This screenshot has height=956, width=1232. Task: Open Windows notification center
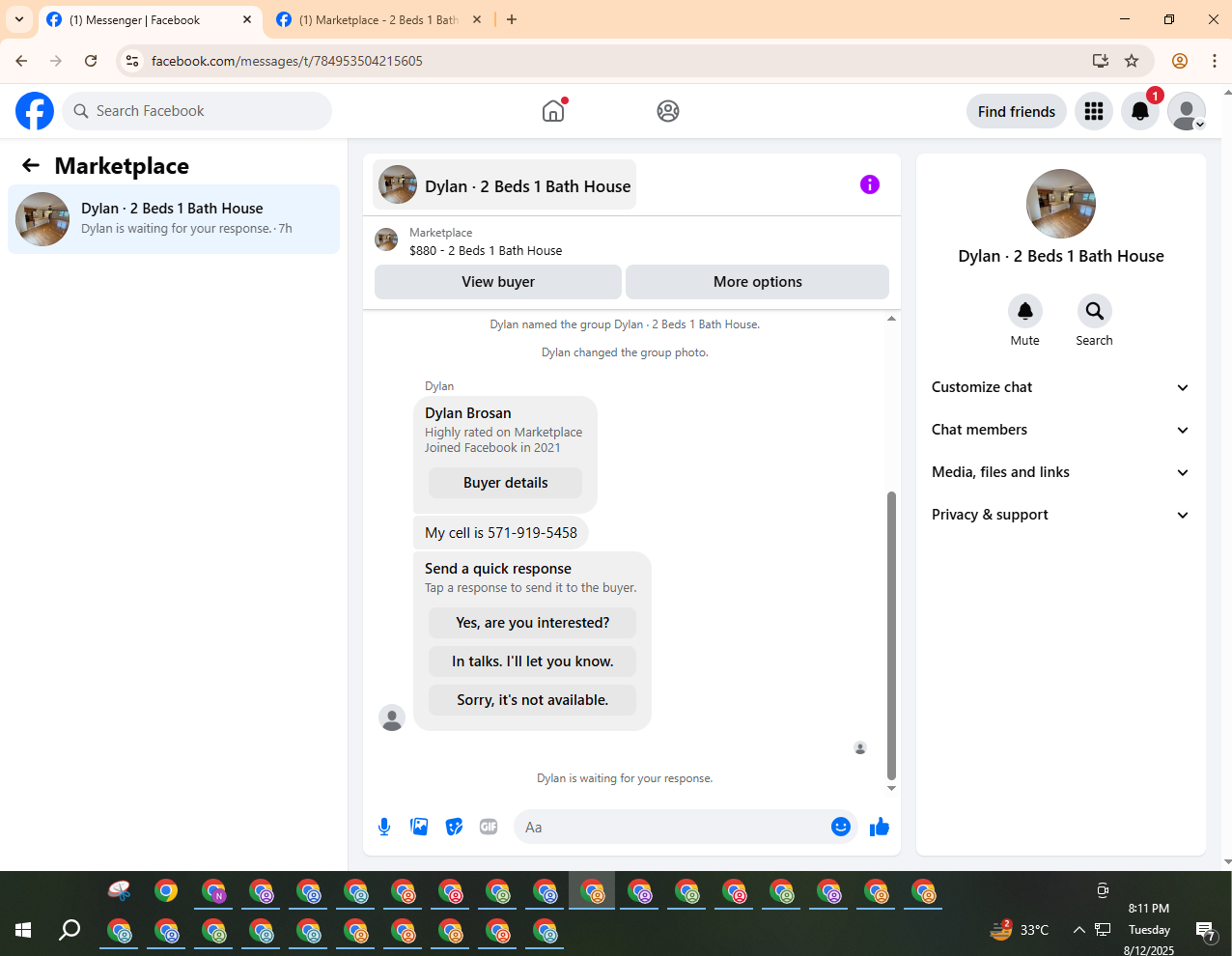pyautogui.click(x=1206, y=931)
